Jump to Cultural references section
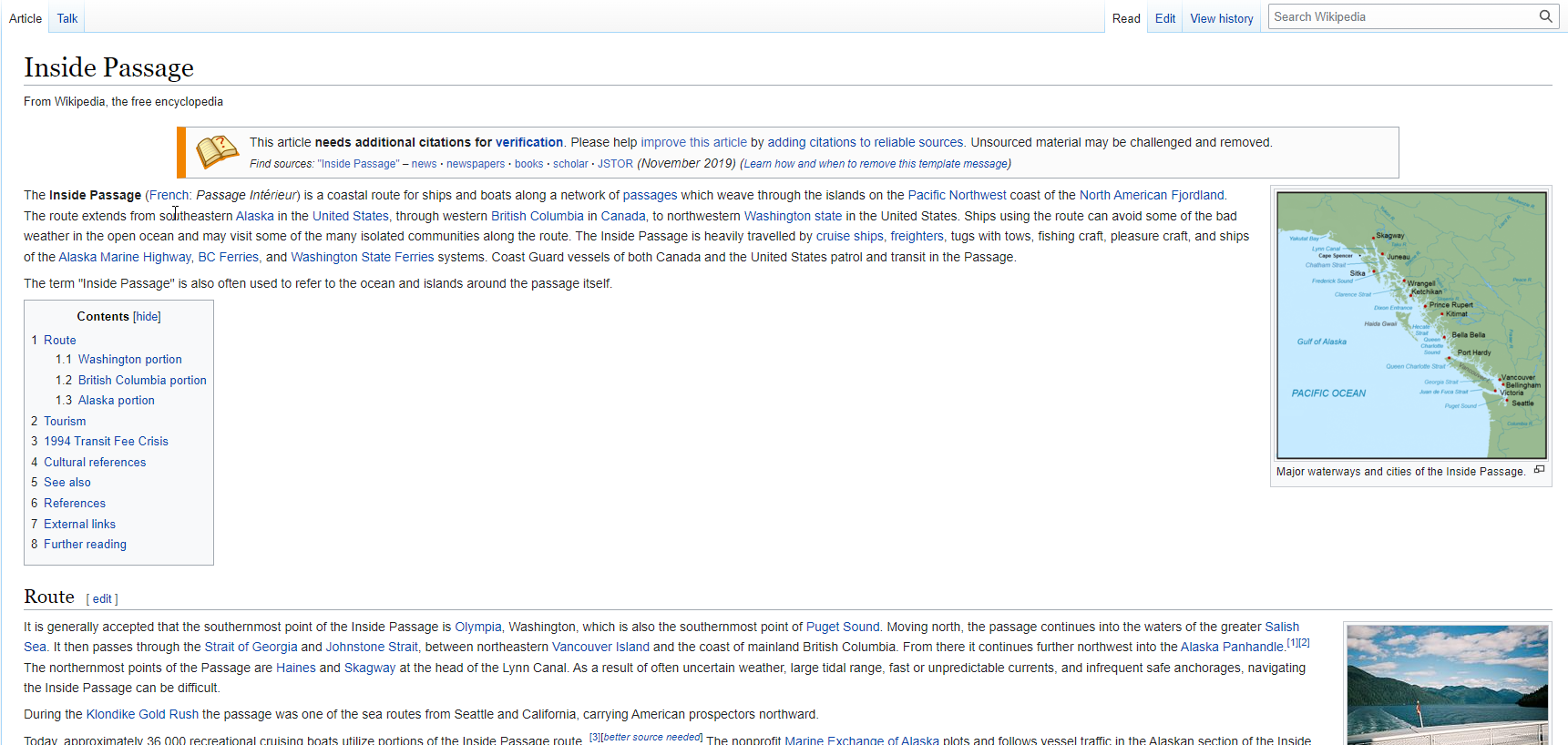 click(x=95, y=462)
